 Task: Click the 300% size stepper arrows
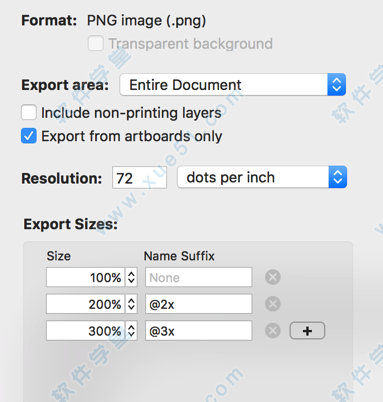point(131,331)
